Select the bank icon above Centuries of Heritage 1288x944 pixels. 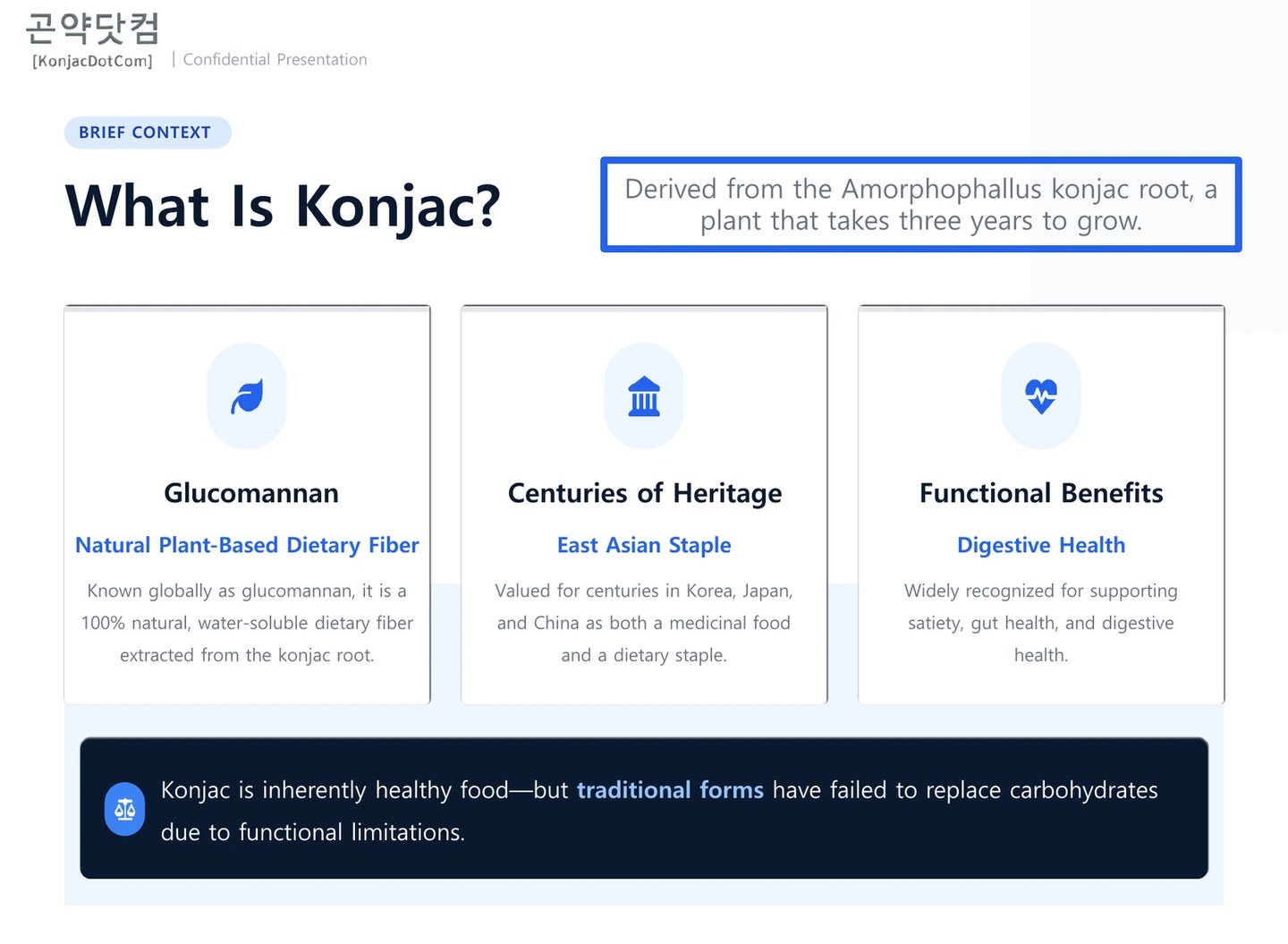tap(644, 396)
